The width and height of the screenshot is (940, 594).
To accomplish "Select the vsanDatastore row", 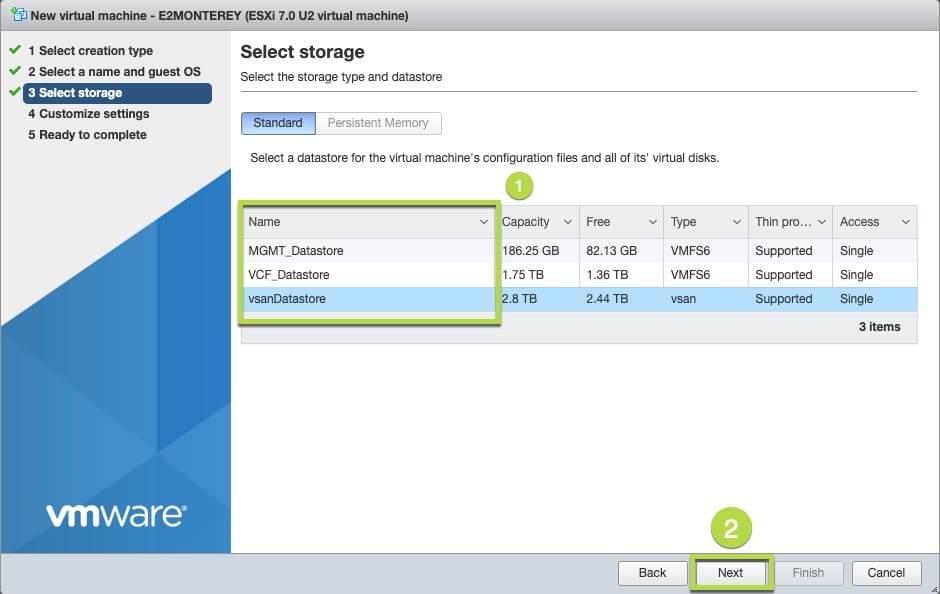I will point(579,298).
